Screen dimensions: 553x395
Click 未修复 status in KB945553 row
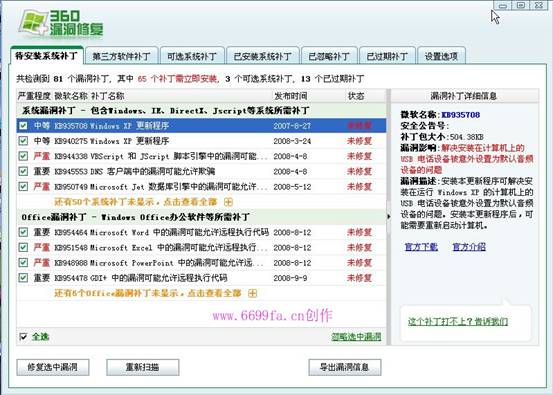[359, 171]
